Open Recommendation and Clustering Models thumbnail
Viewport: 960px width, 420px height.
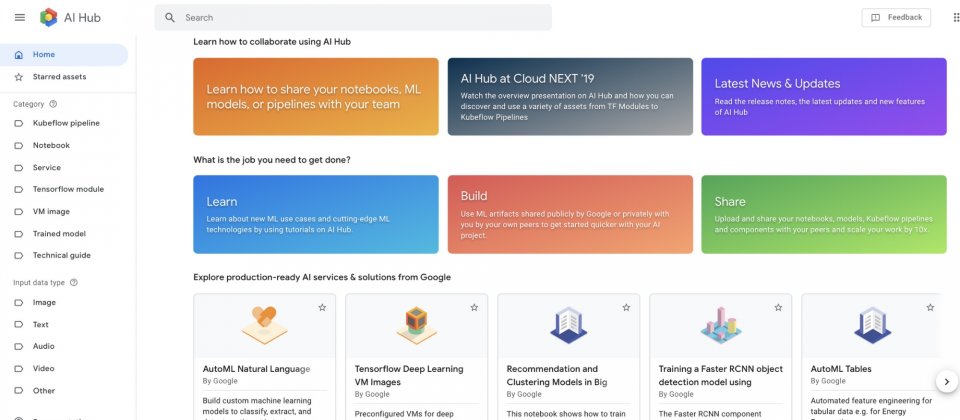568,326
